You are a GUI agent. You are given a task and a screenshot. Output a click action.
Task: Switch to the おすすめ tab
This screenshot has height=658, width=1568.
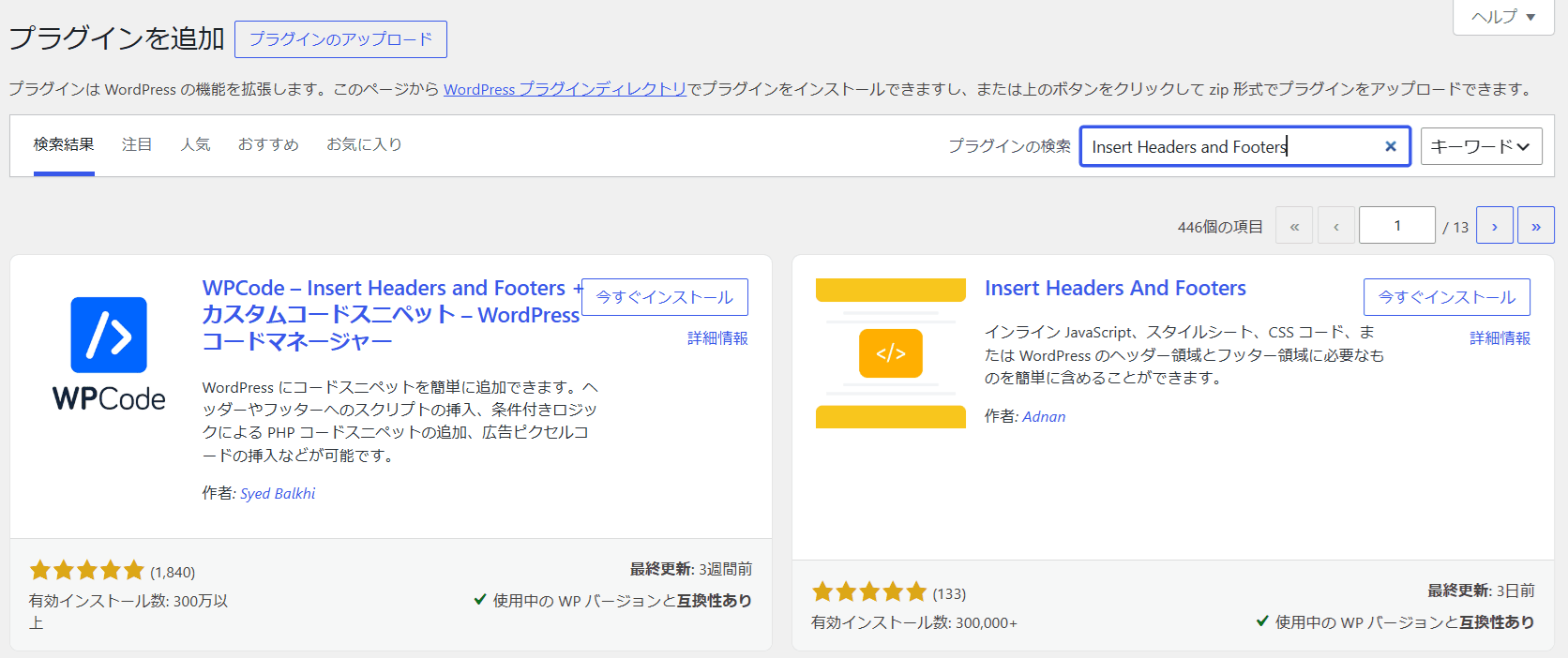(x=268, y=144)
